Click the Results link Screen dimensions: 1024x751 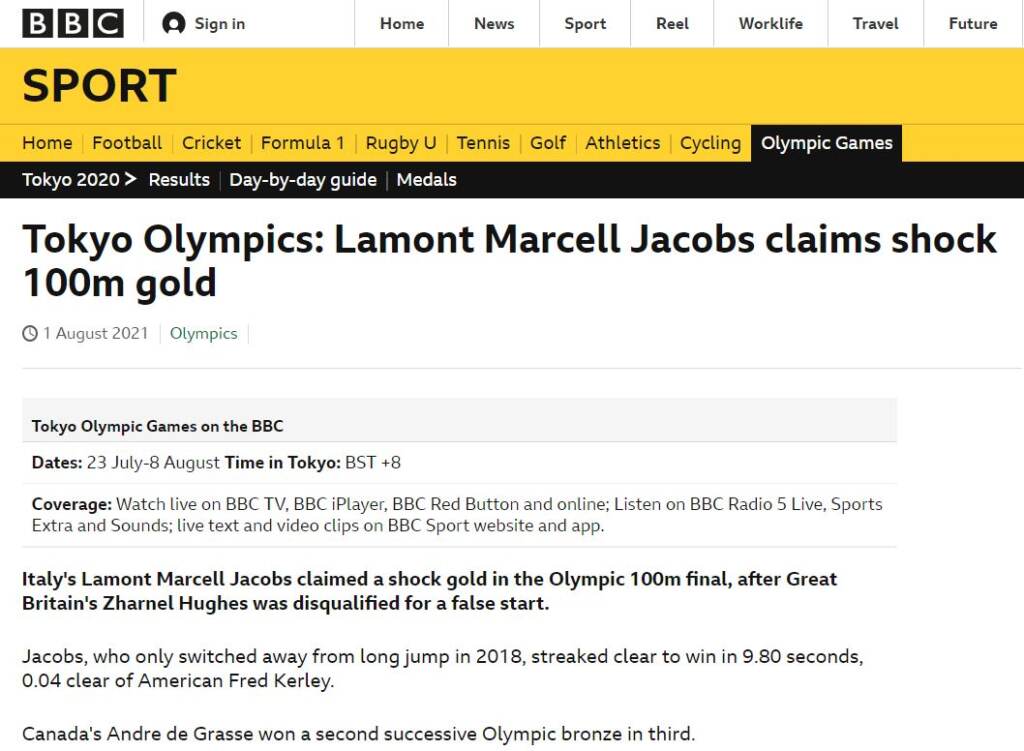point(179,180)
